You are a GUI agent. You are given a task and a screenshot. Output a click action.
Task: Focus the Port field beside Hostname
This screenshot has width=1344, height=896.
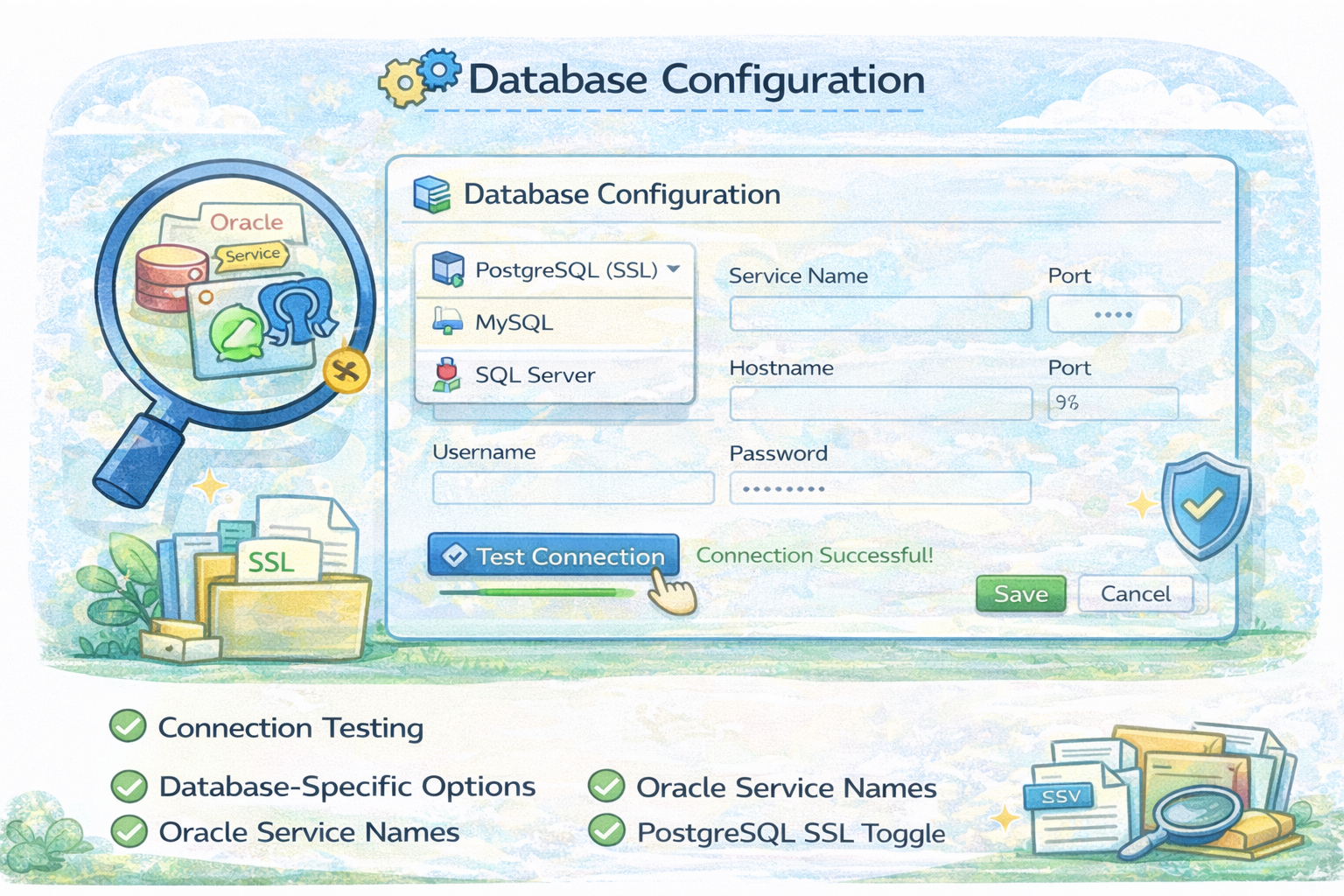tap(1113, 403)
